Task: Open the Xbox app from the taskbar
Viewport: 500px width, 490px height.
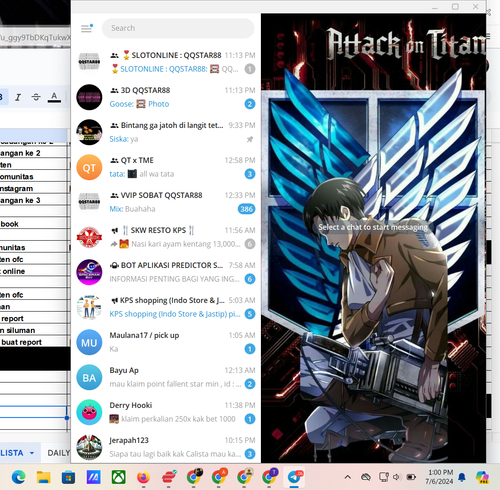Action: (118, 478)
